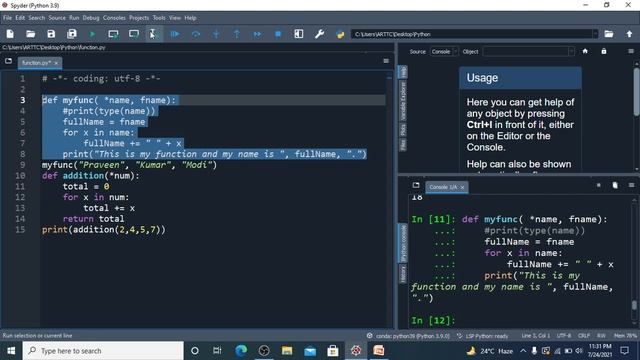Browse editor tabs icon

coord(8,61)
